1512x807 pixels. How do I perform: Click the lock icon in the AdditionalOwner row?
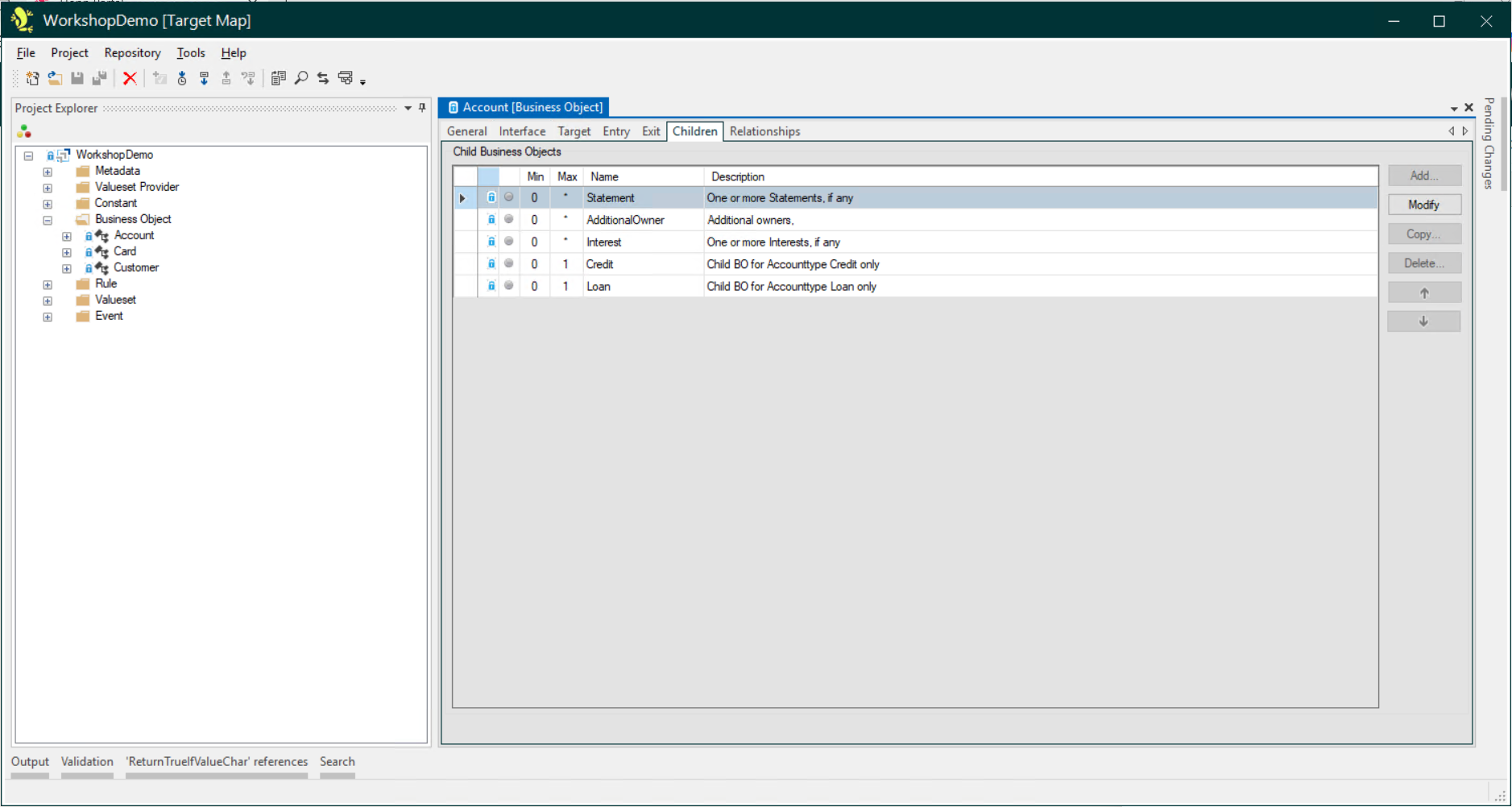tap(491, 219)
